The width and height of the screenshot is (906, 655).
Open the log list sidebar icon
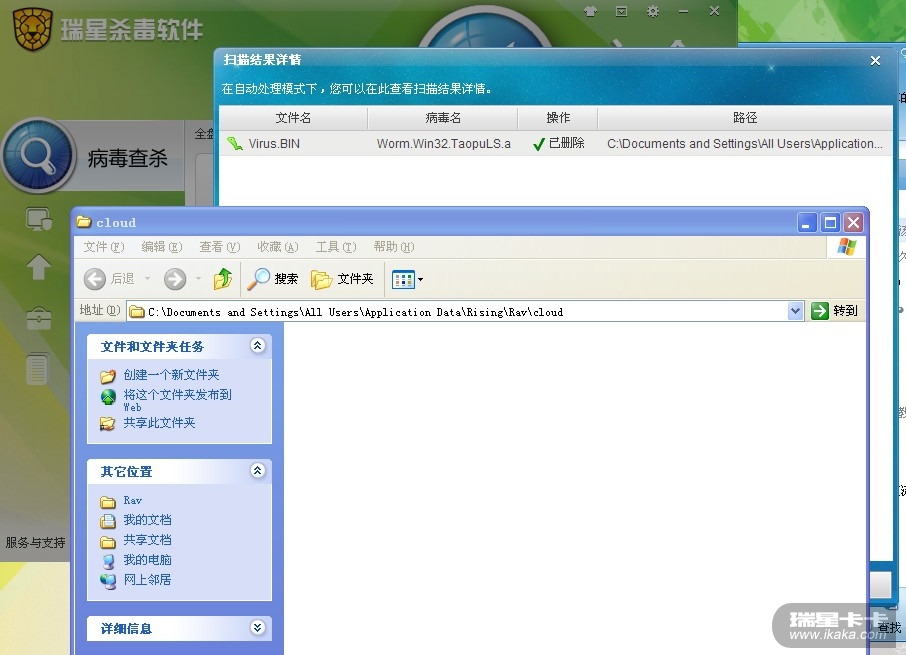pyautogui.click(x=37, y=369)
